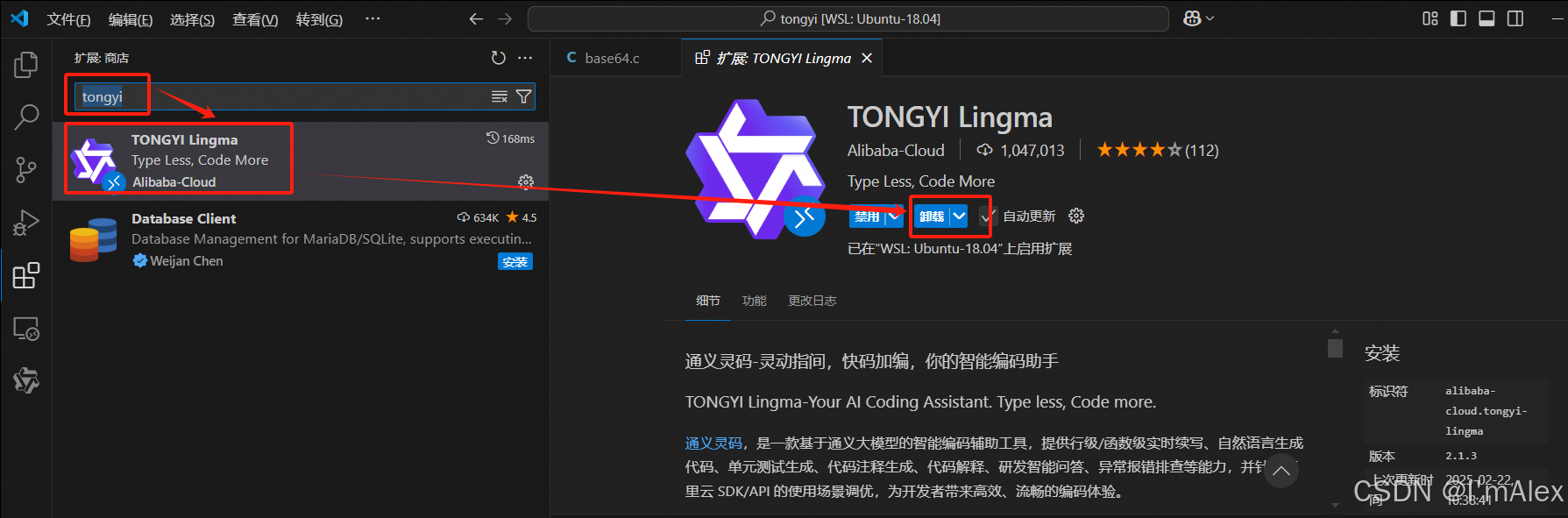Expand the uninstall button dropdown arrow
Image resolution: width=1568 pixels, height=518 pixels.
959,216
